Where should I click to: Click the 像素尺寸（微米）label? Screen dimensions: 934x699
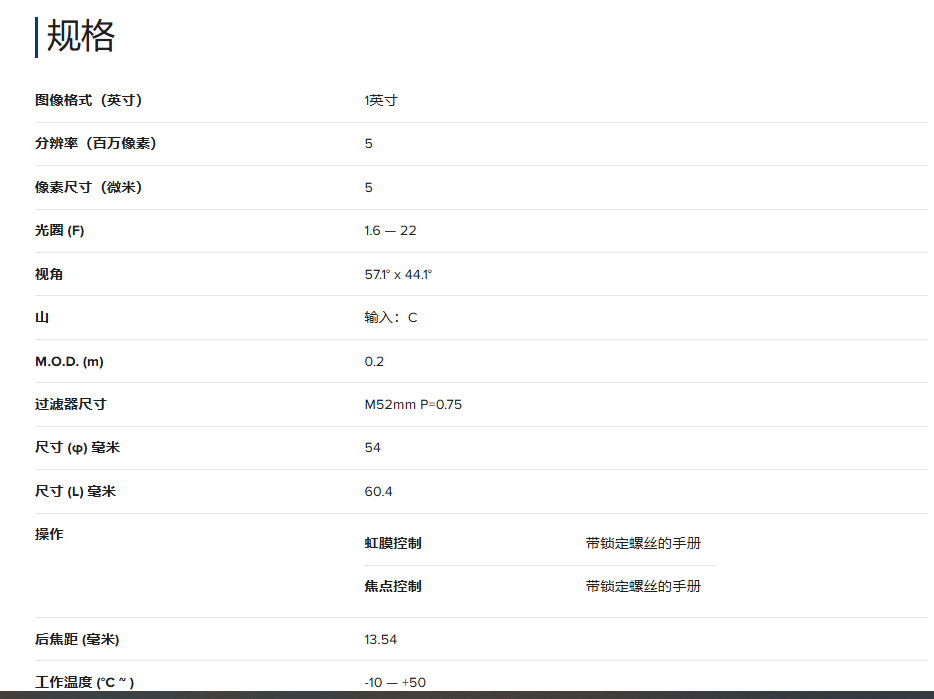pyautogui.click(x=88, y=187)
